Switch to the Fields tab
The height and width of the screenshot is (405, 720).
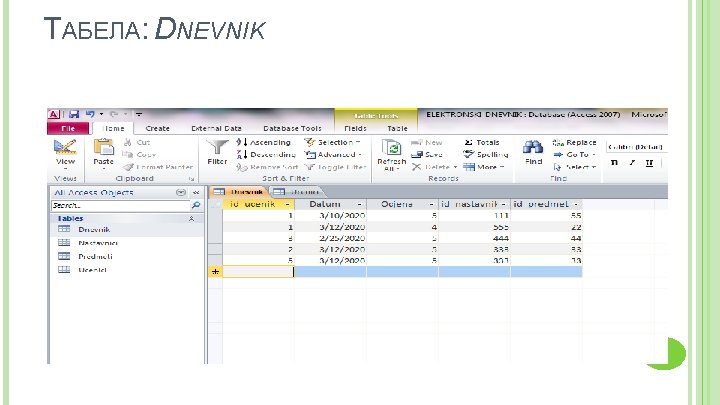(355, 128)
